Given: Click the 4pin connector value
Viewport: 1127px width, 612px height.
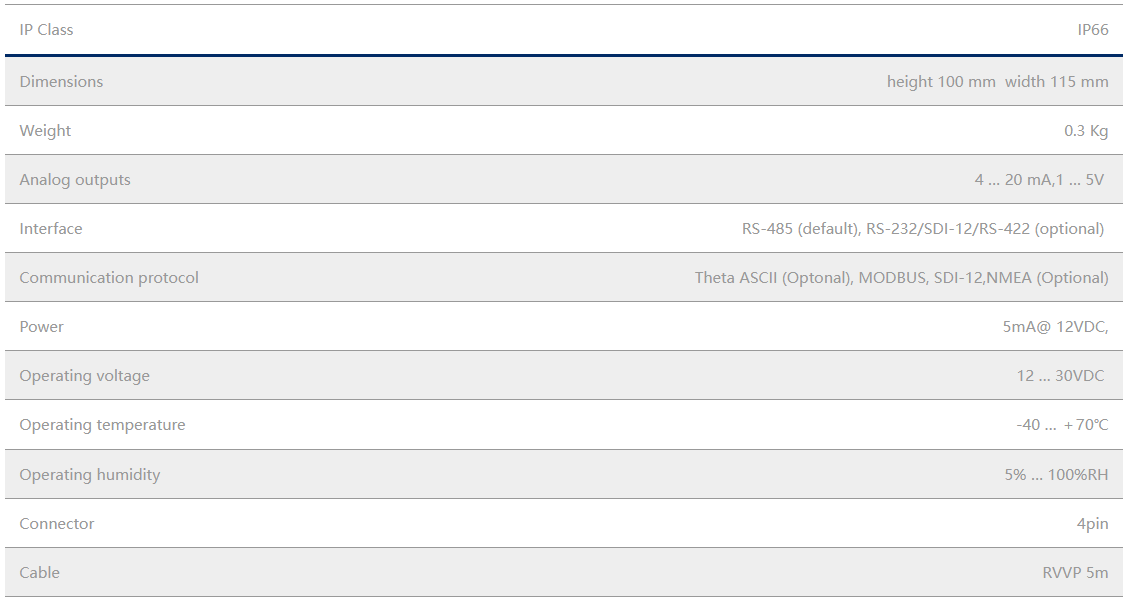Looking at the screenshot, I should pos(1092,524).
